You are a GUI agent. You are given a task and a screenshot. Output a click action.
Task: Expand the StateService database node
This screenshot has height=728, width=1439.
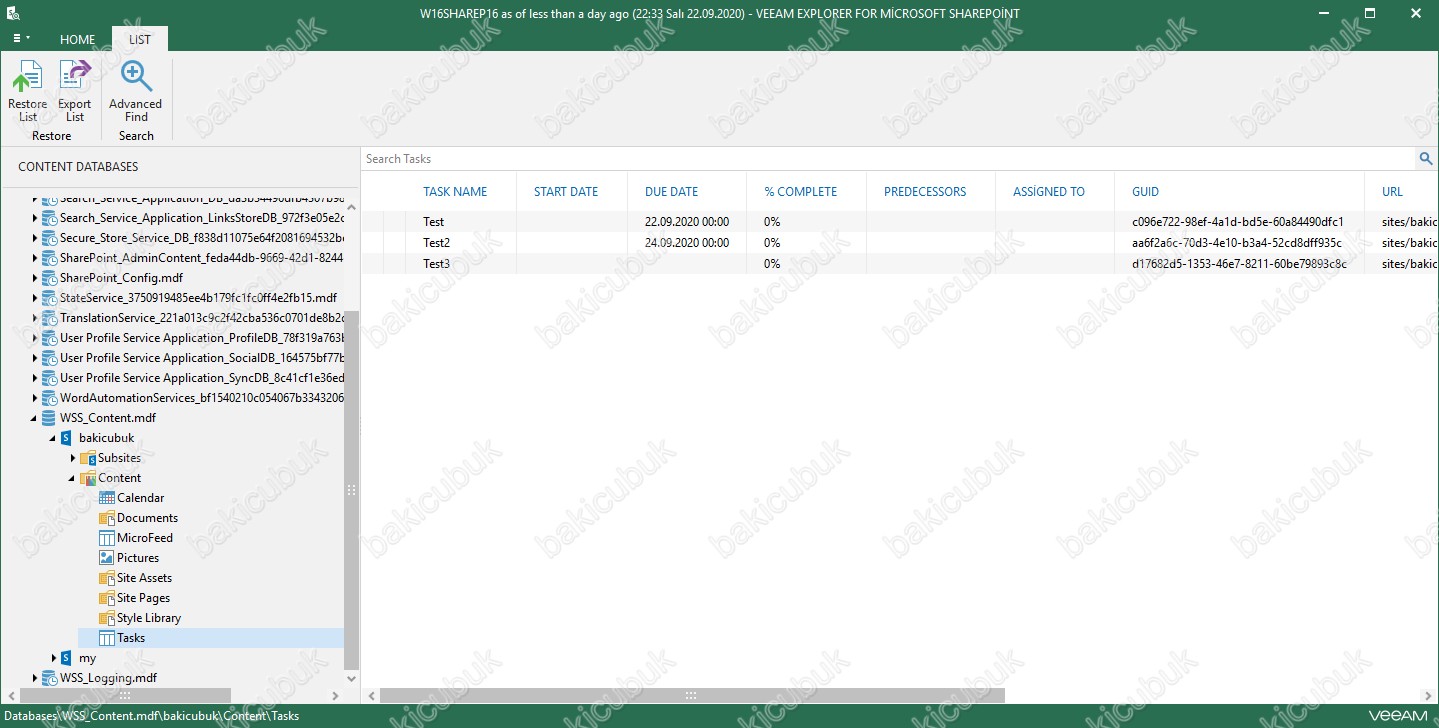tap(34, 298)
